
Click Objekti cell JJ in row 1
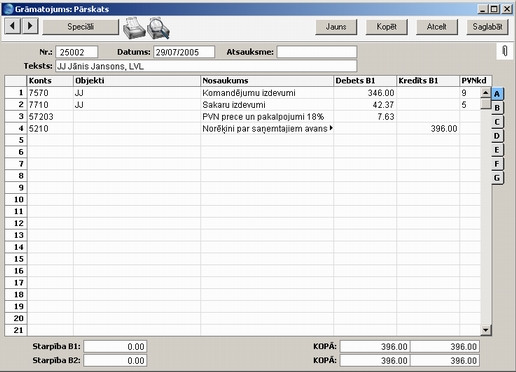pyautogui.click(x=137, y=93)
